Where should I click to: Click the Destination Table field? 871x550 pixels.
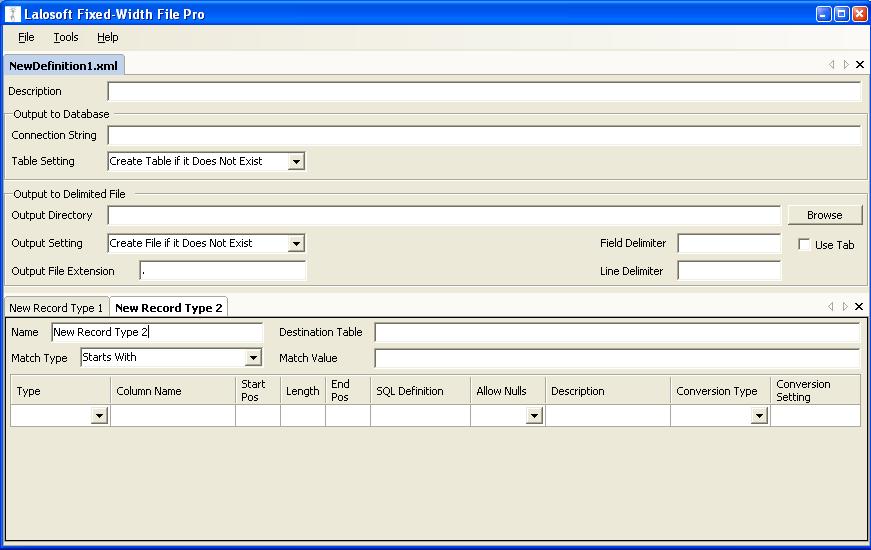[x=617, y=332]
